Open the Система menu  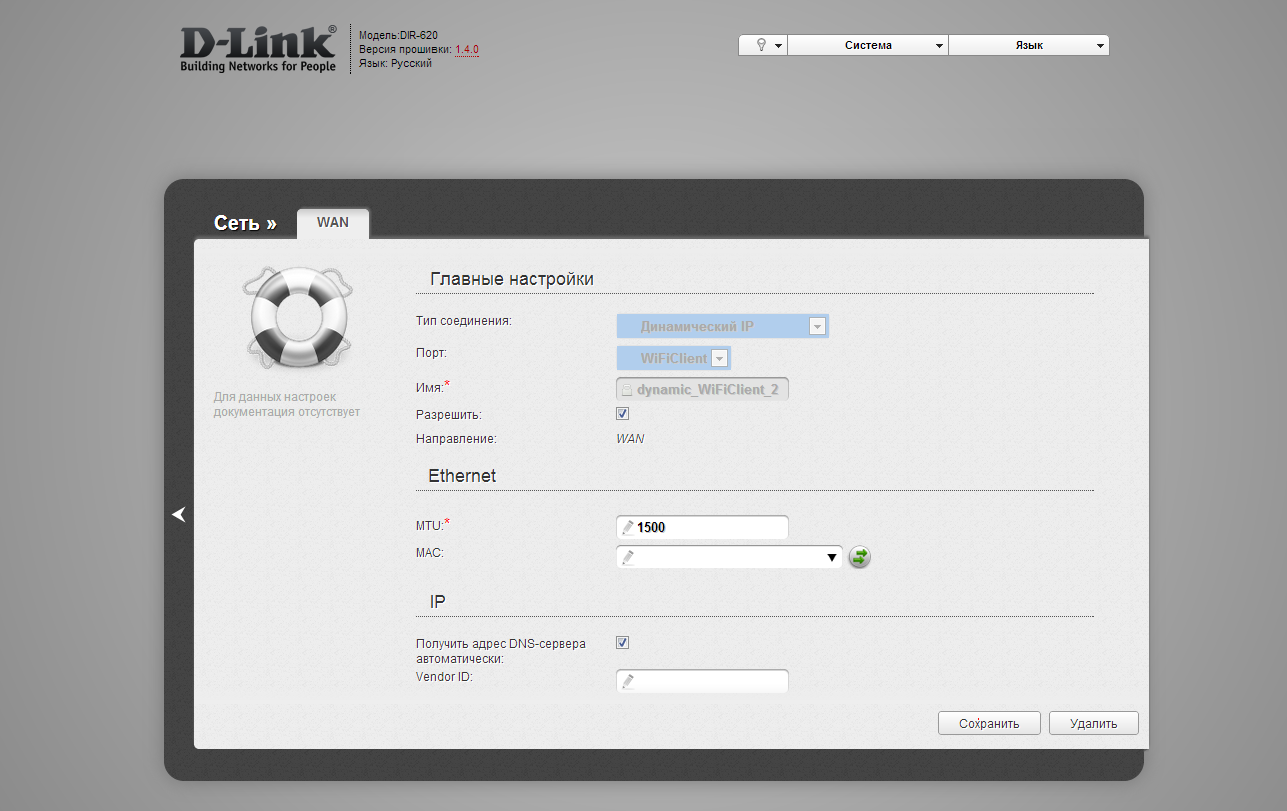867,45
